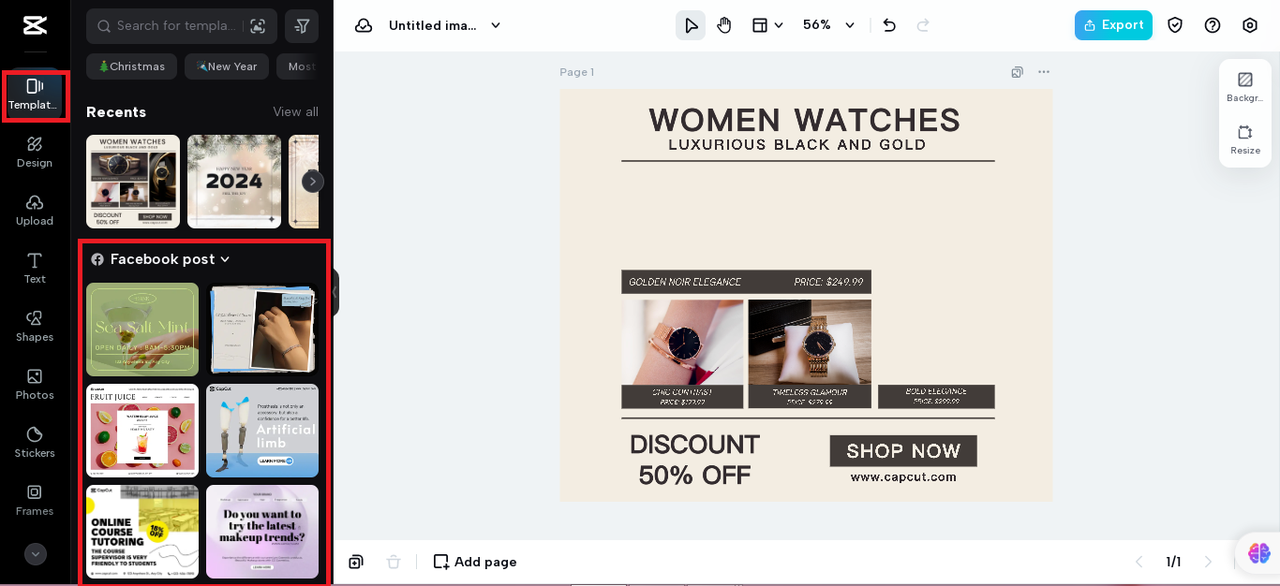Collapse the templates side panel handle
Screen dimensions: 1280x586
pyautogui.click(x=335, y=293)
